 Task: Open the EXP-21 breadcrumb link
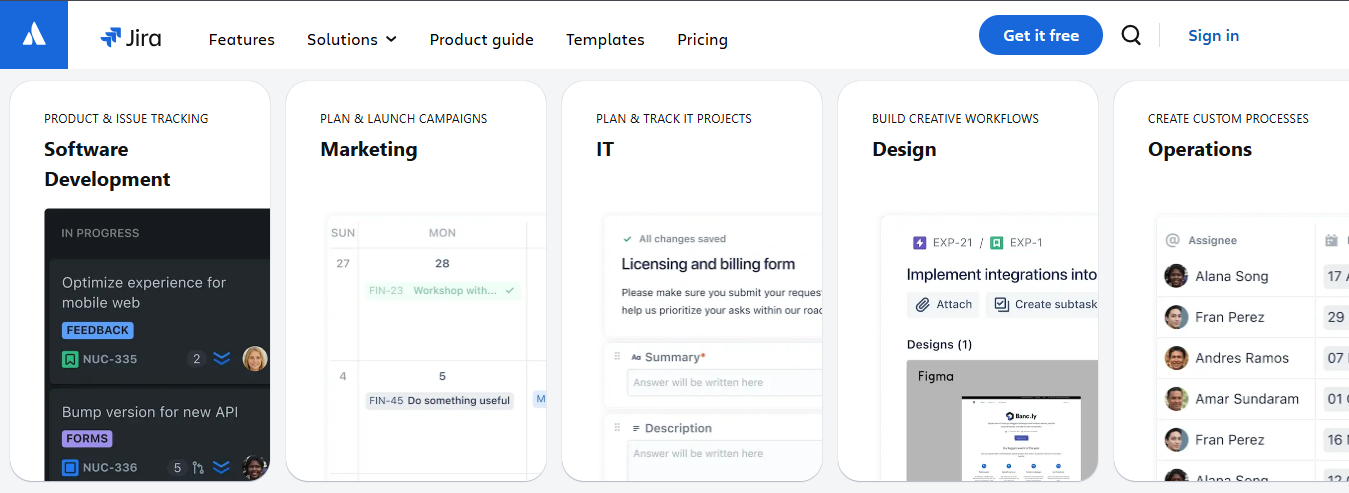[953, 242]
